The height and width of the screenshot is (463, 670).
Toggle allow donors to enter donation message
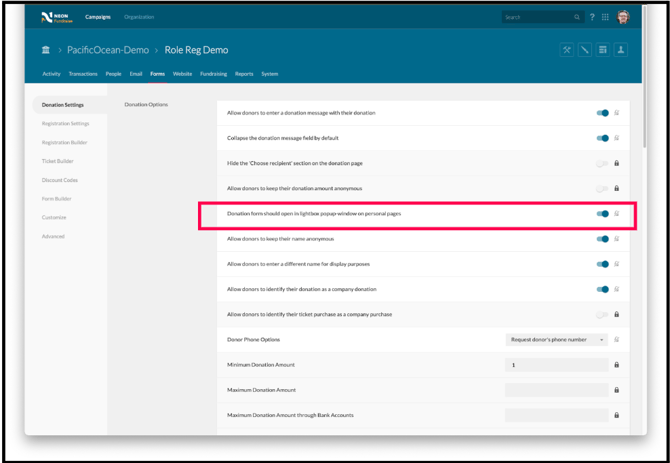click(602, 113)
